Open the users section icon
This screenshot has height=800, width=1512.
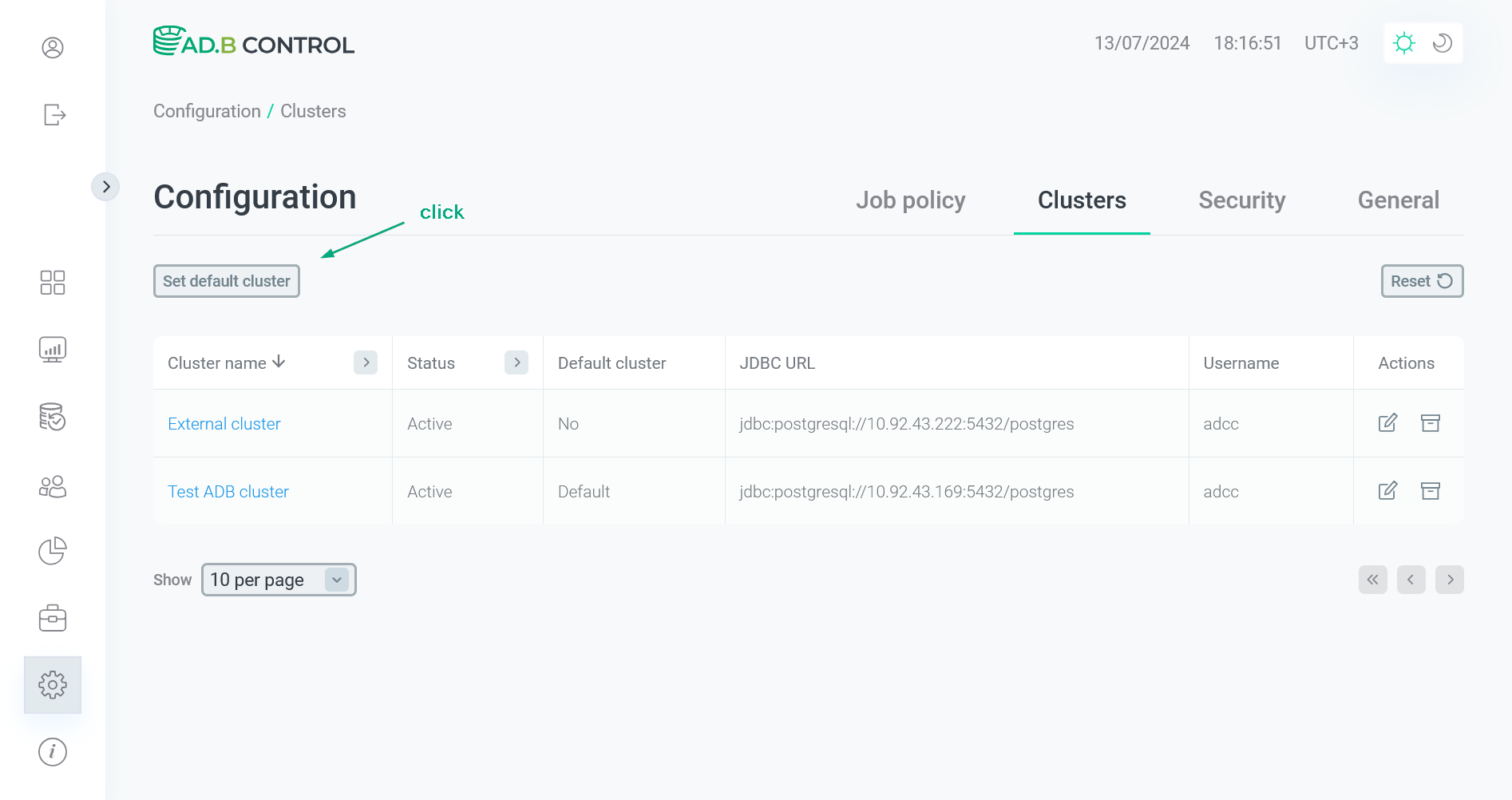tap(53, 486)
